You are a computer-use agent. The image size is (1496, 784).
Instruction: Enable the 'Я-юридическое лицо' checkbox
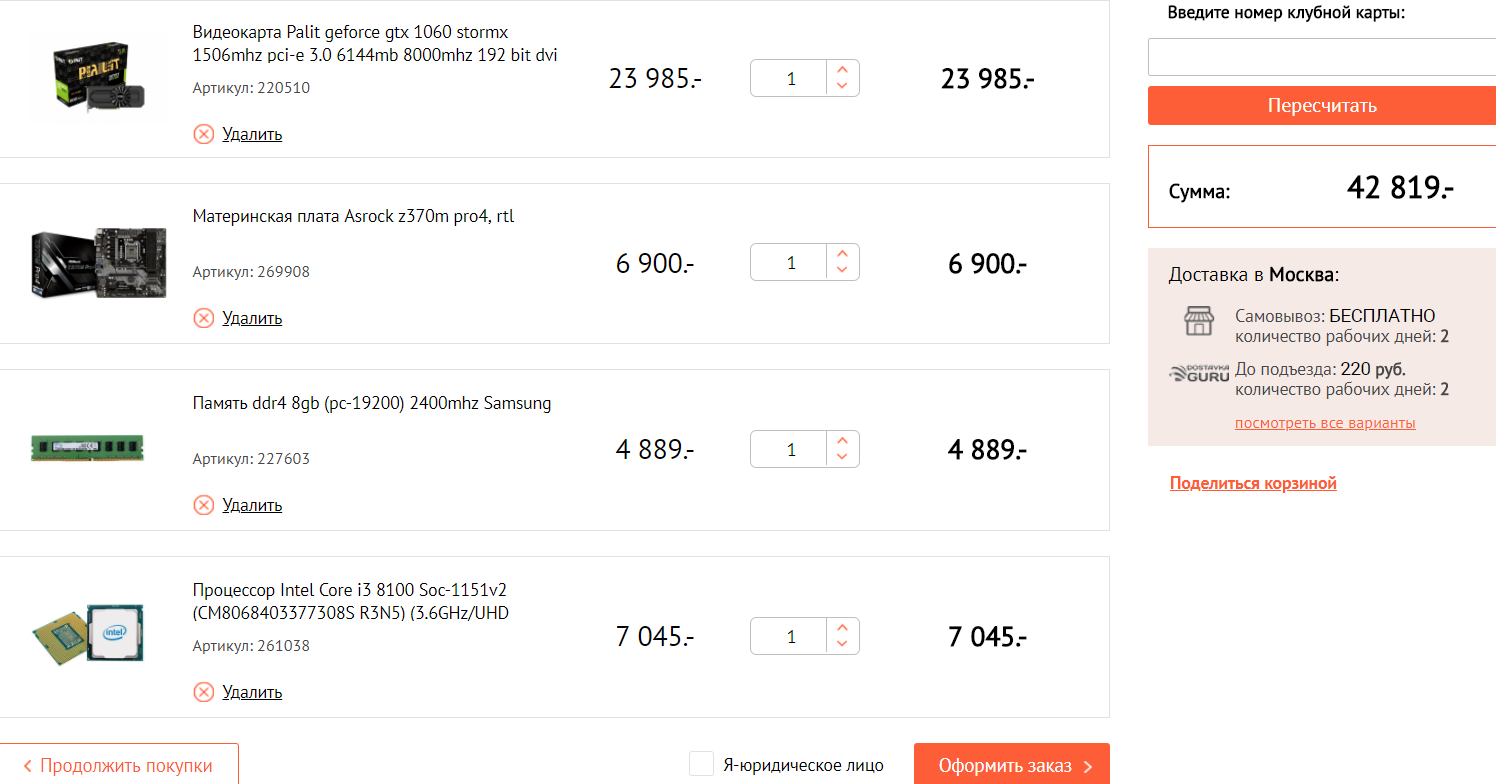(701, 764)
